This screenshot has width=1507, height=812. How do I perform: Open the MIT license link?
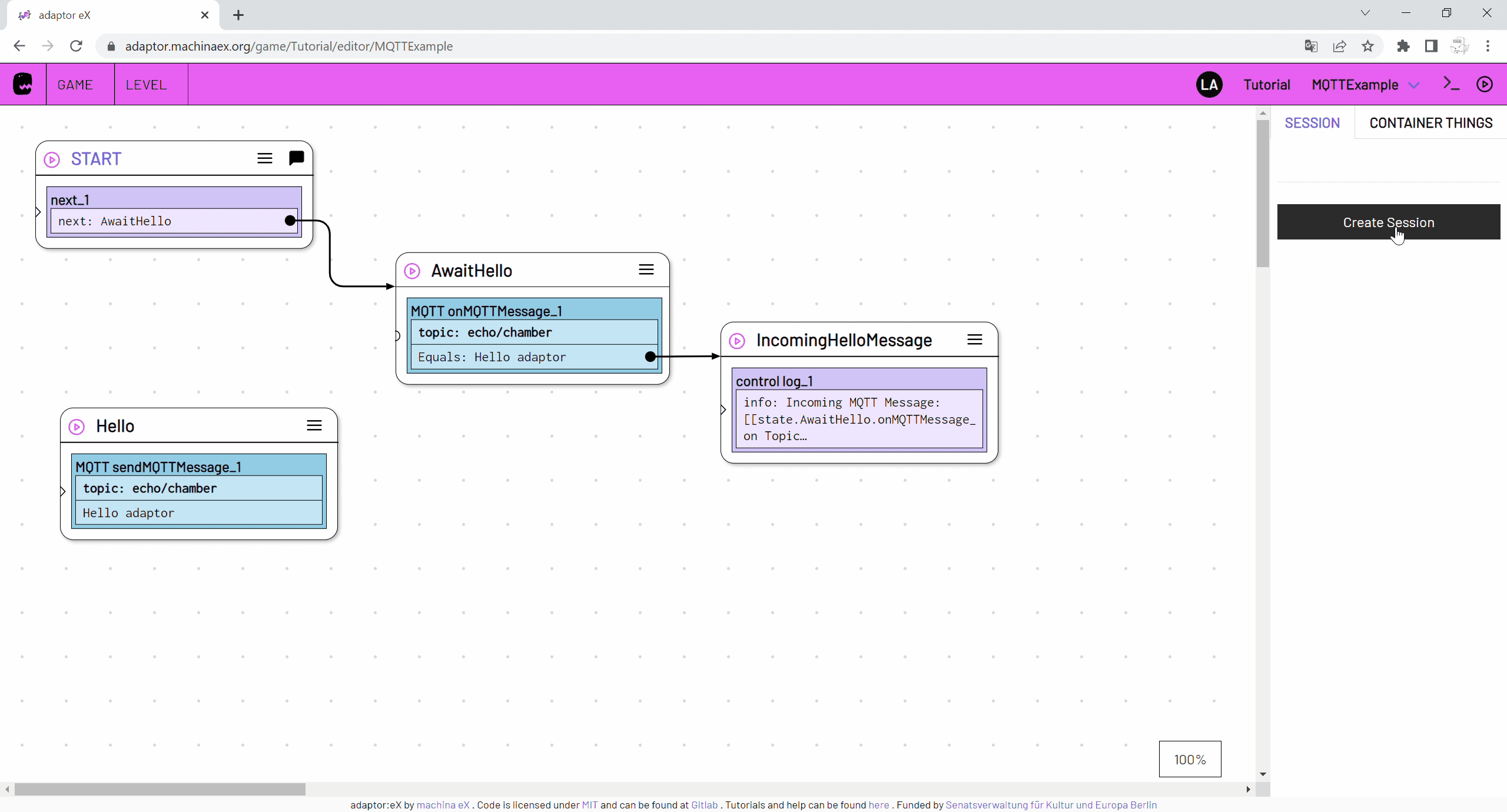590,805
